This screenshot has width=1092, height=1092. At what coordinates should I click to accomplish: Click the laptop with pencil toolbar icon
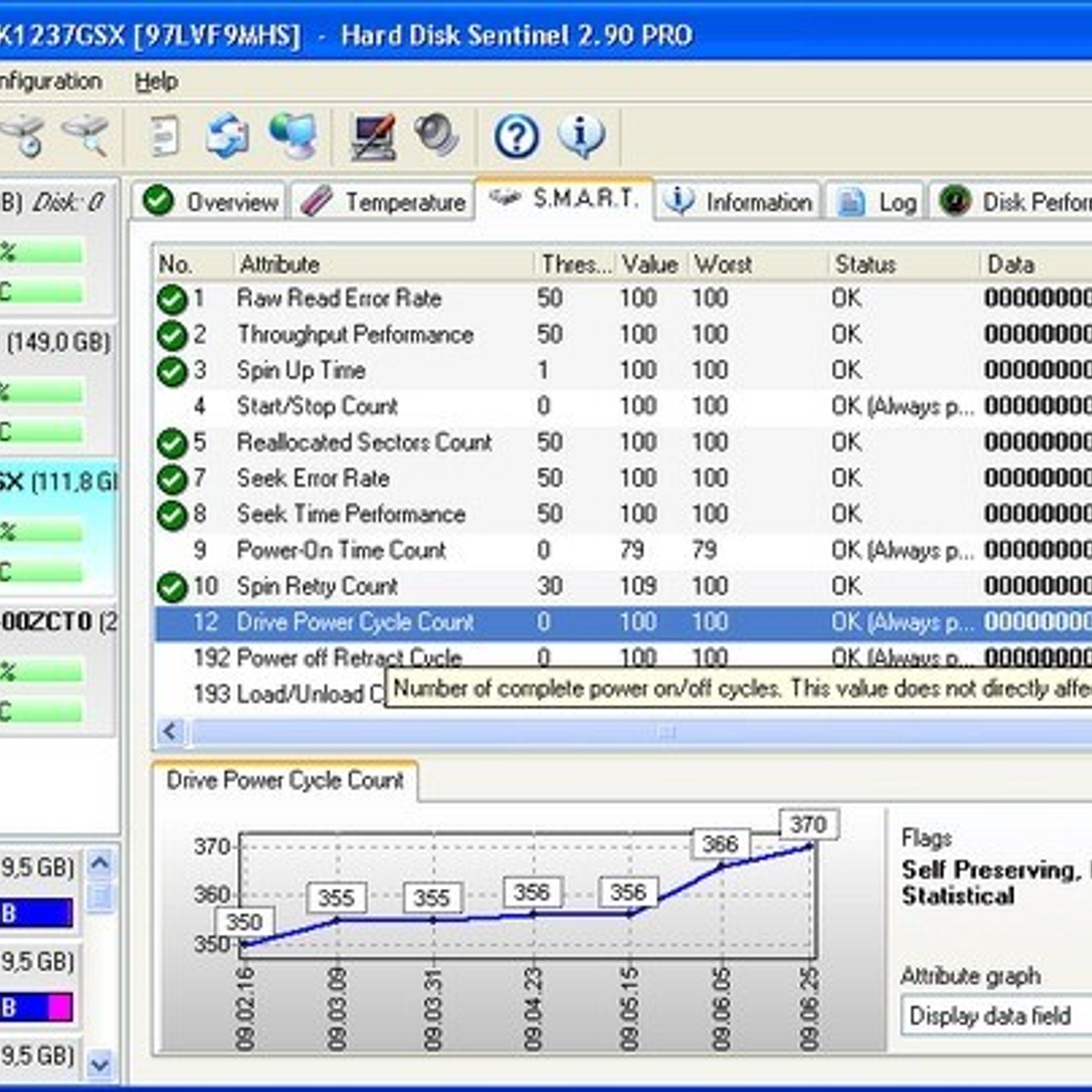pyautogui.click(x=373, y=136)
